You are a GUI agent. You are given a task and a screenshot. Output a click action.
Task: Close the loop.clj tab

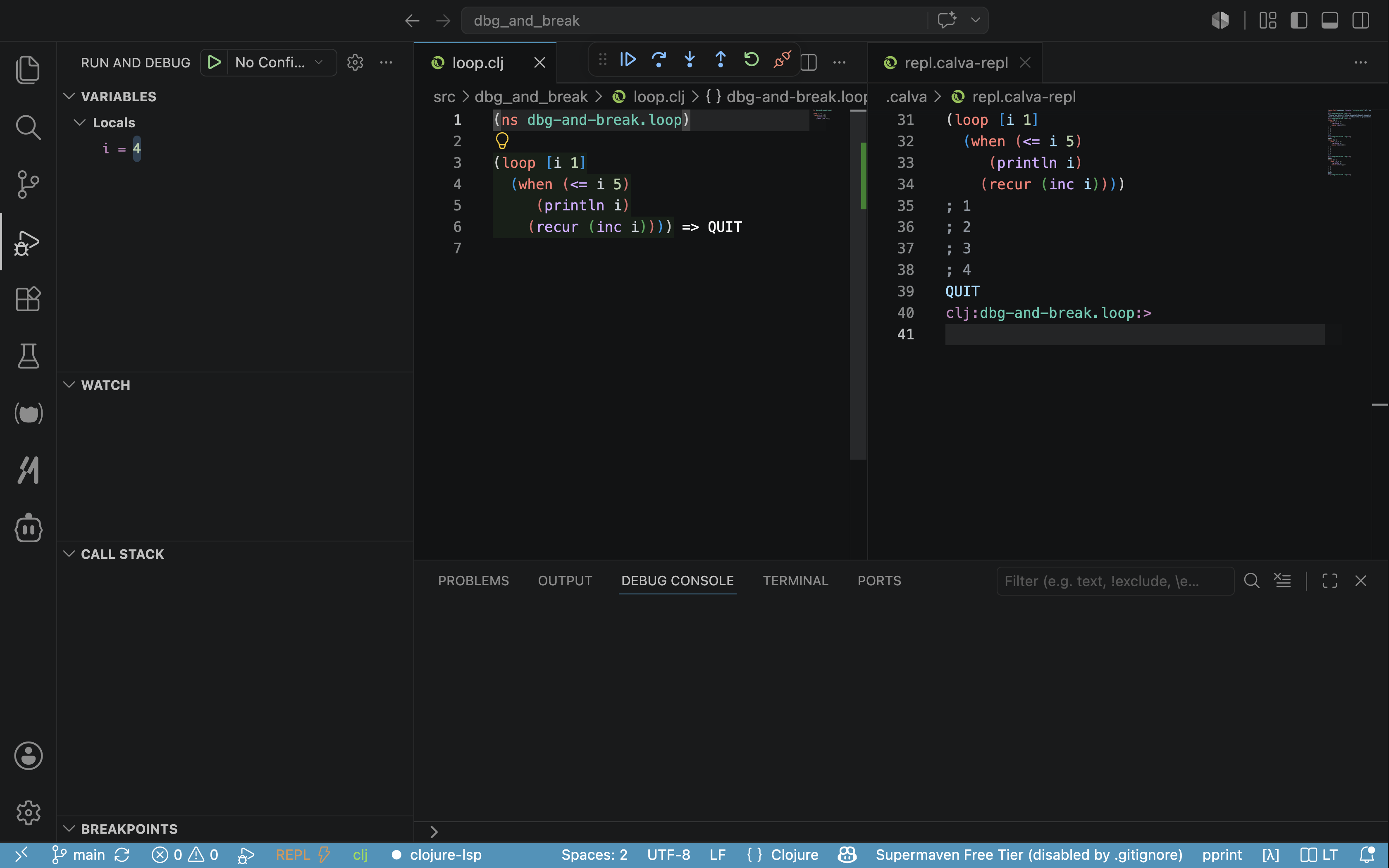539,62
